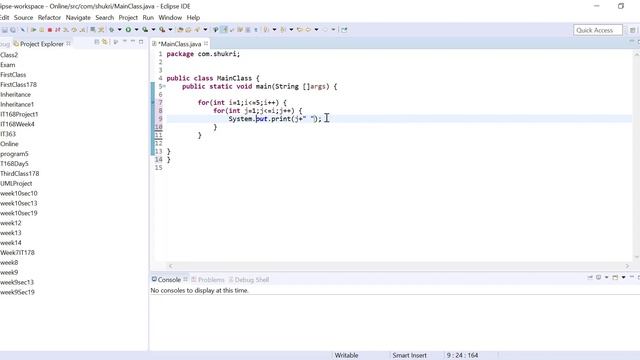
Task: Maximize the Project Explorer panel
Action: (141, 42)
